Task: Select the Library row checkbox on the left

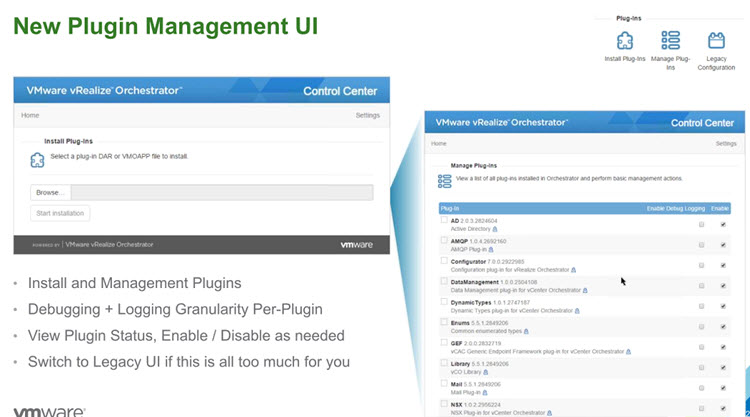Action: point(444,363)
